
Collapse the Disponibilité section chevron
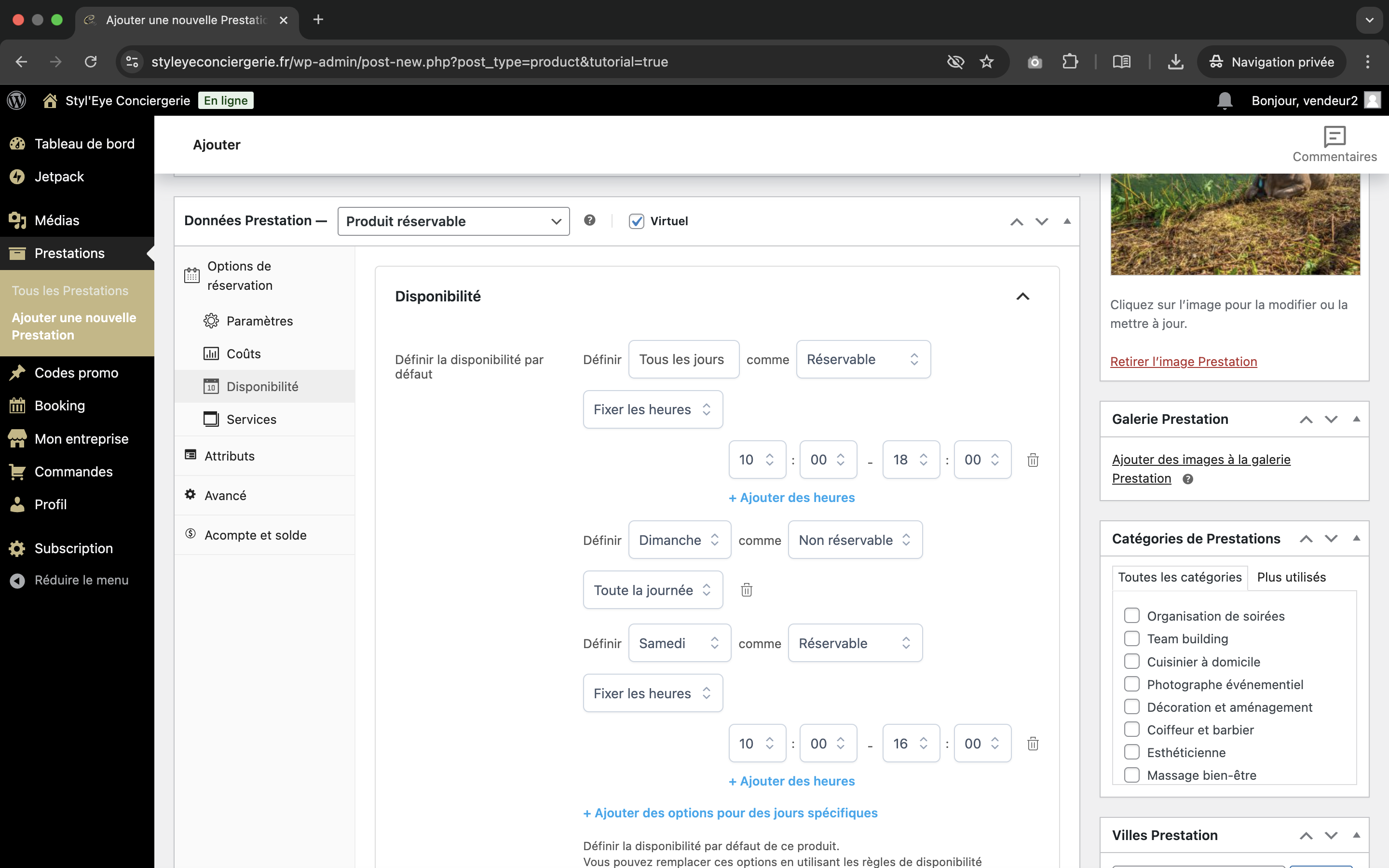(x=1022, y=296)
